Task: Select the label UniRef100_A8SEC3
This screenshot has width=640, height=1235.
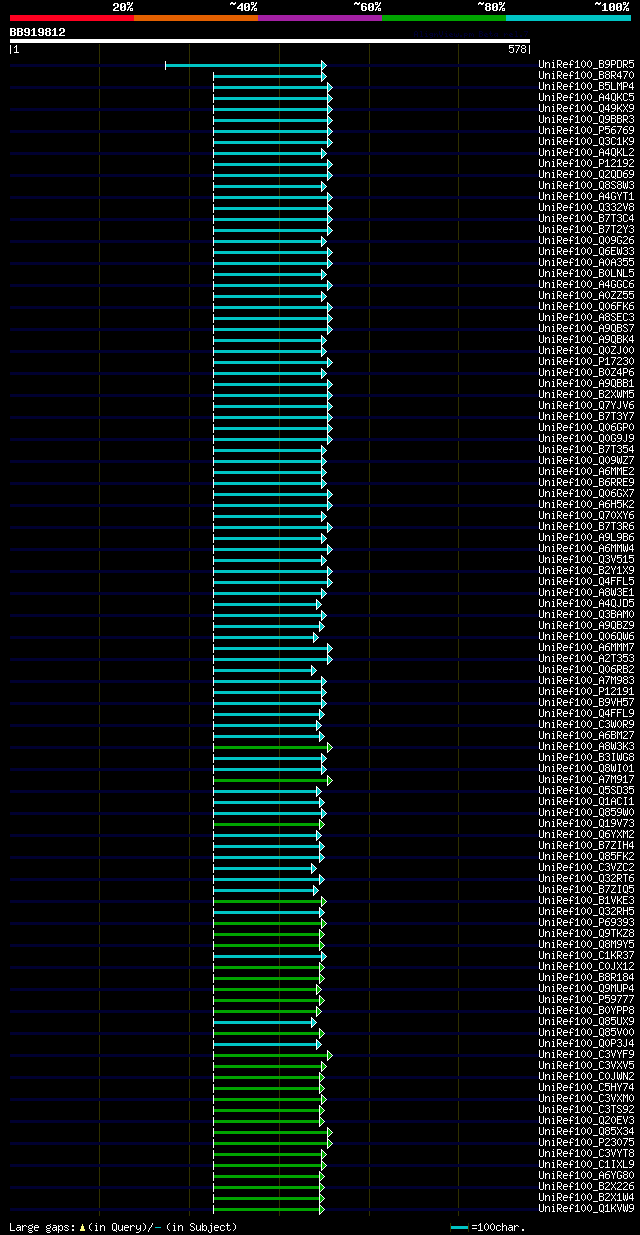Action: pyautogui.click(x=586, y=317)
